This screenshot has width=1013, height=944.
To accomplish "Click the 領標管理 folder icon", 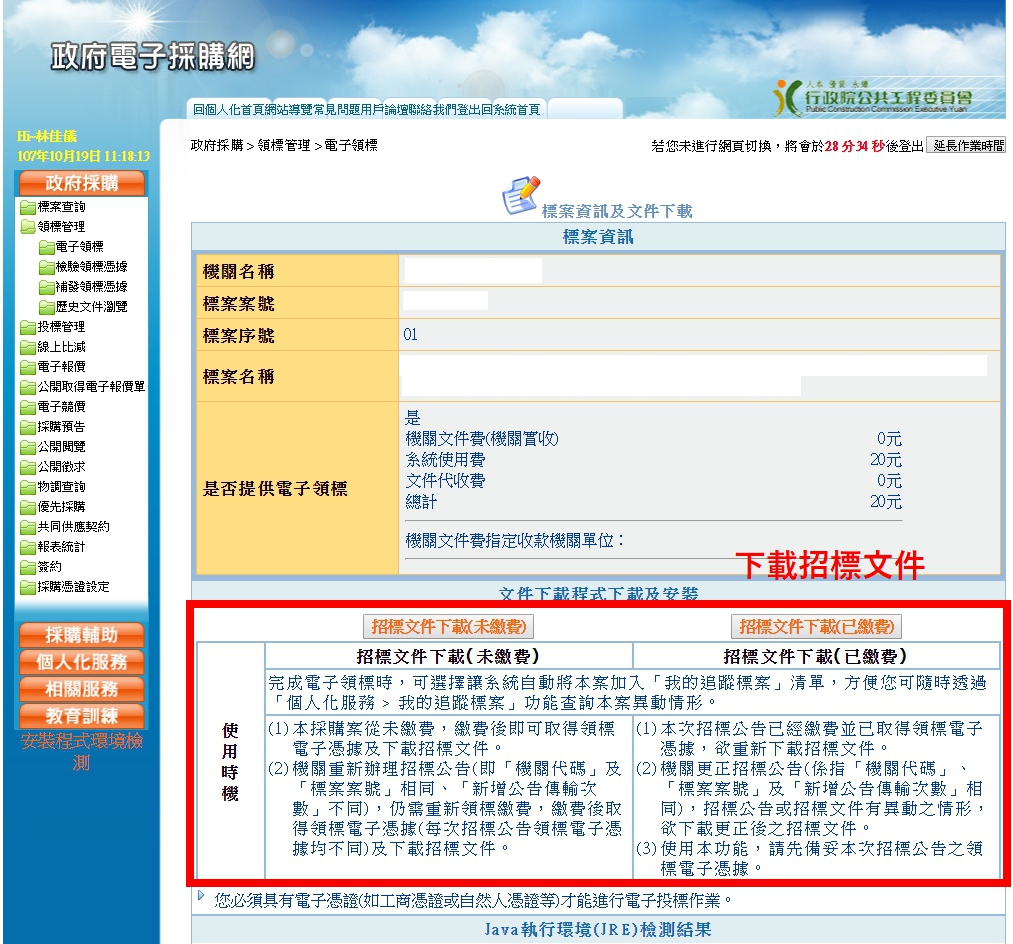I will click(28, 227).
